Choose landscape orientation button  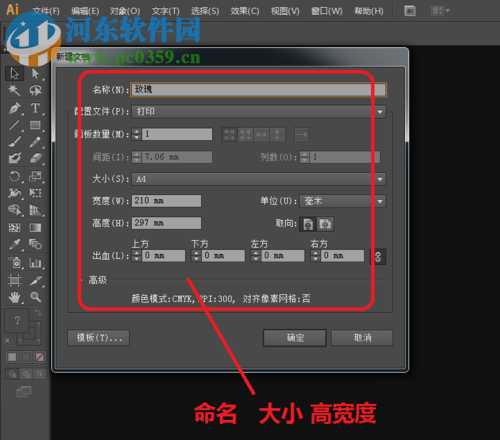coord(325,224)
